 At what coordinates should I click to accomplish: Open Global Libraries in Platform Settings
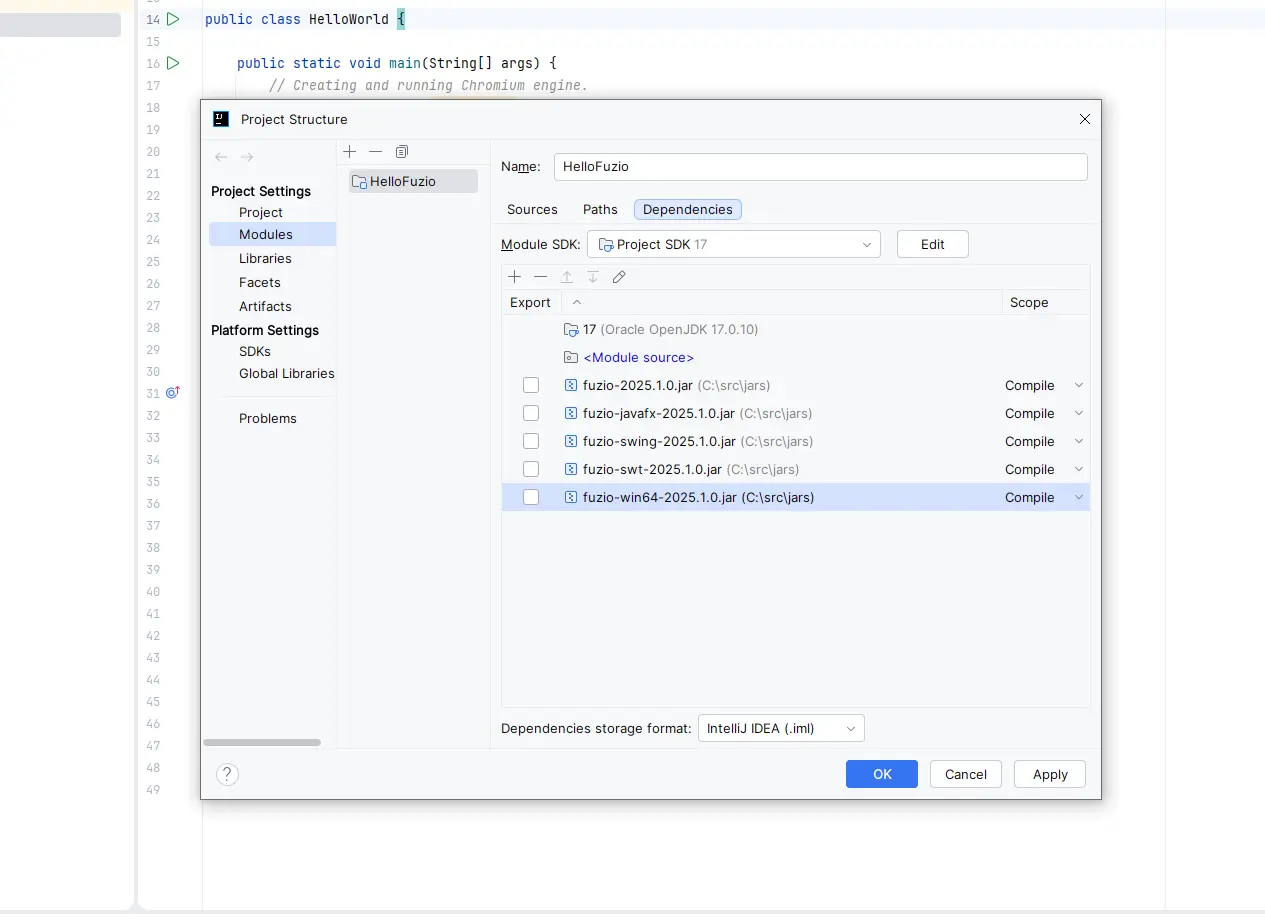286,373
